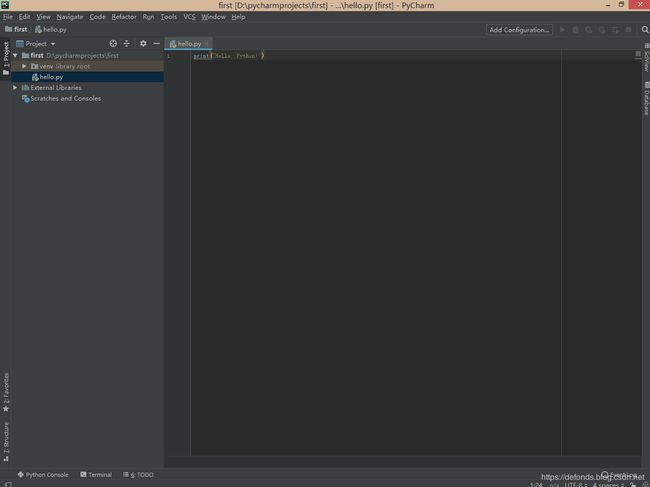650x487 pixels.
Task: Open the Python Console tool window
Action: (x=43, y=475)
